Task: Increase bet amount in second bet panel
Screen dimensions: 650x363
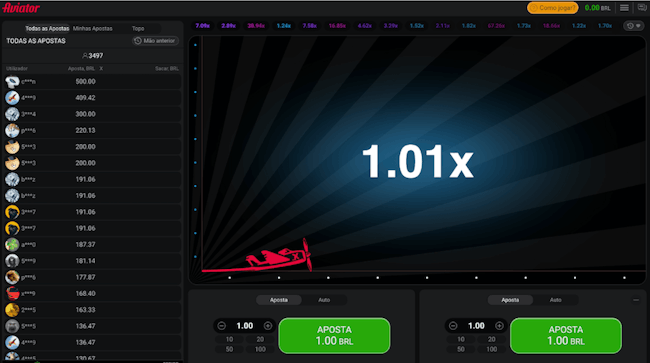Action: click(499, 326)
